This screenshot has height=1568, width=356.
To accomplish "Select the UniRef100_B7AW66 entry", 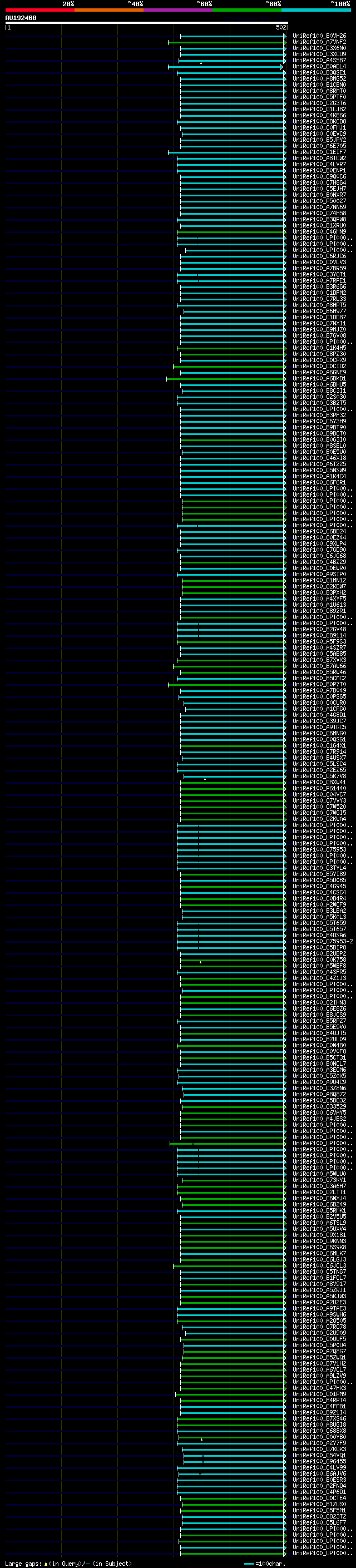I will (x=319, y=666).
